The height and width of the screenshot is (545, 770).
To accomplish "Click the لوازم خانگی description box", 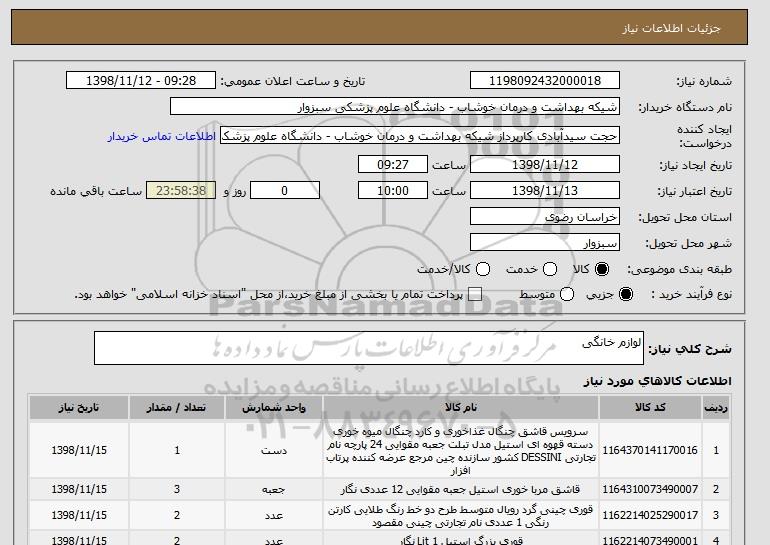I will point(369,348).
